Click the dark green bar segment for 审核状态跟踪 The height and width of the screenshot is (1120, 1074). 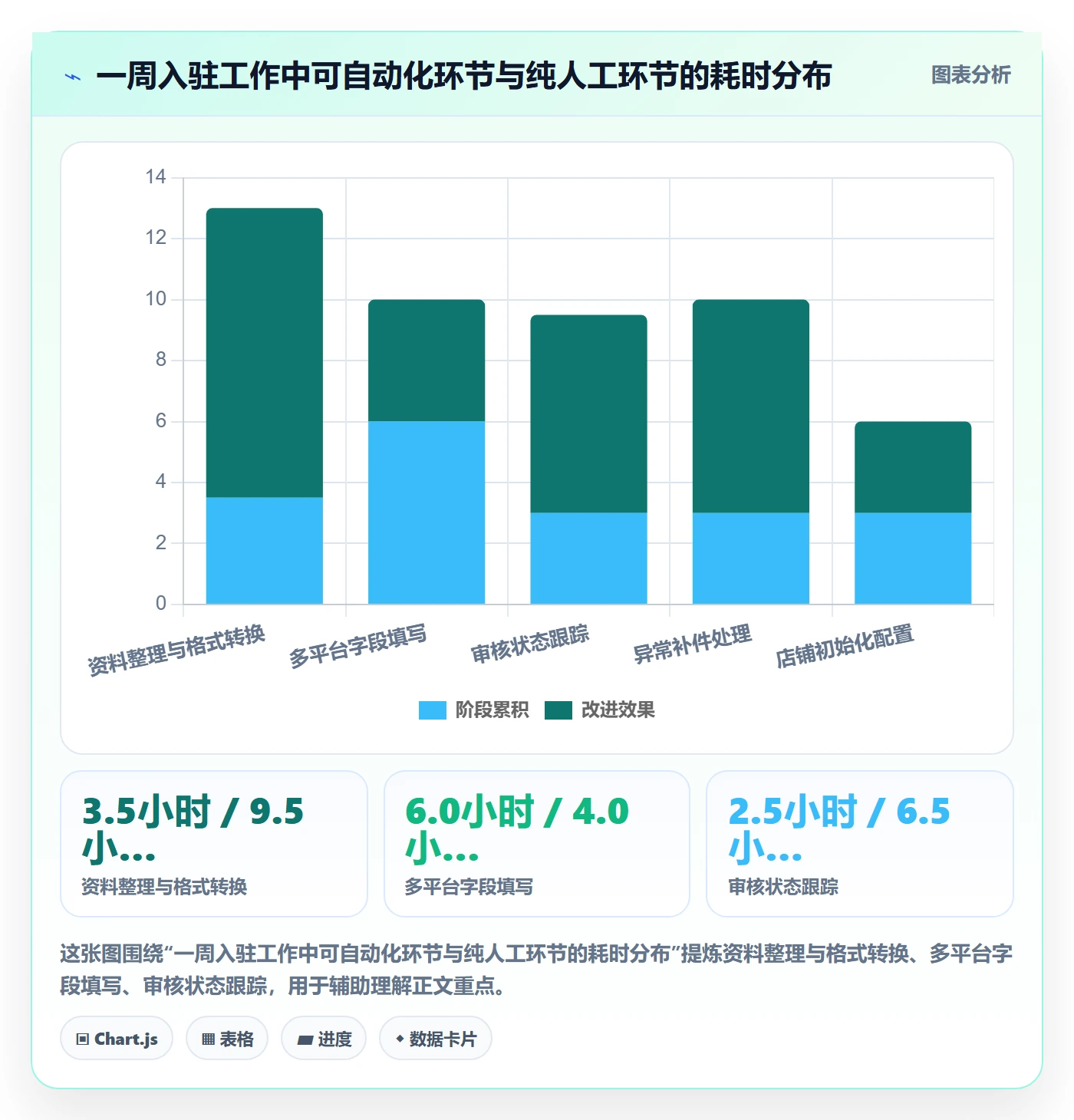point(588,413)
